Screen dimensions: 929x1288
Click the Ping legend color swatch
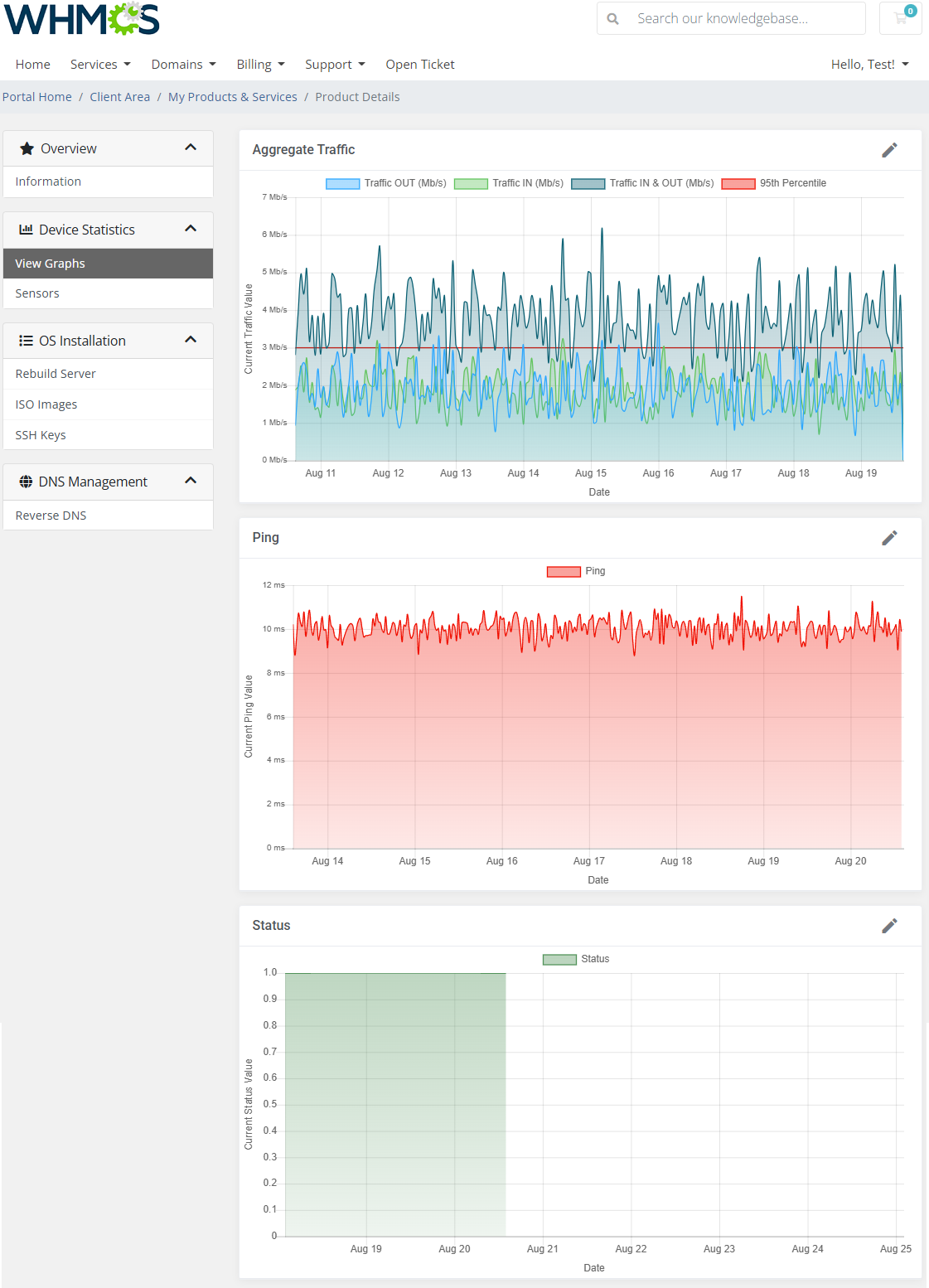pyautogui.click(x=564, y=571)
